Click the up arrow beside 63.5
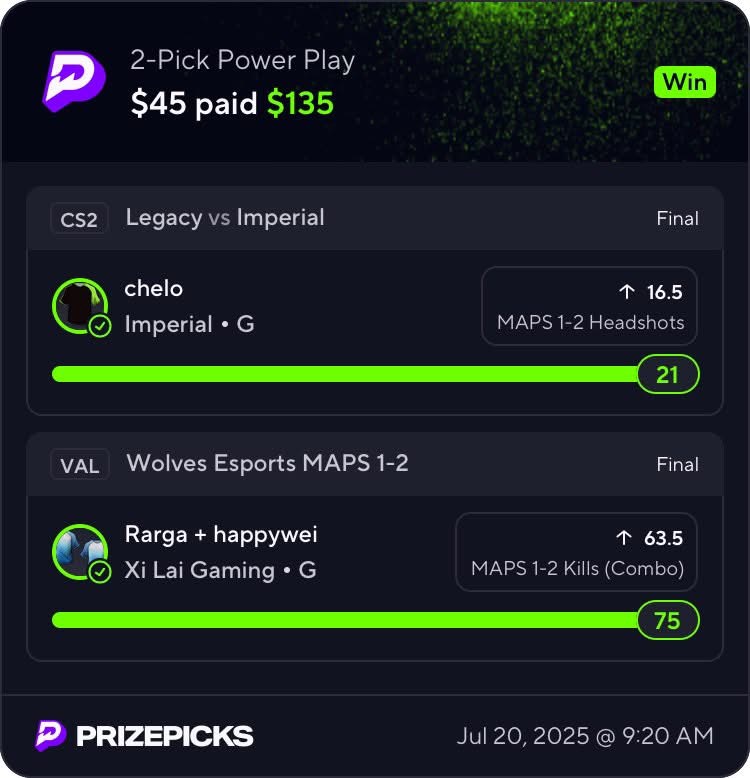Image resolution: width=750 pixels, height=778 pixels. pos(624,538)
